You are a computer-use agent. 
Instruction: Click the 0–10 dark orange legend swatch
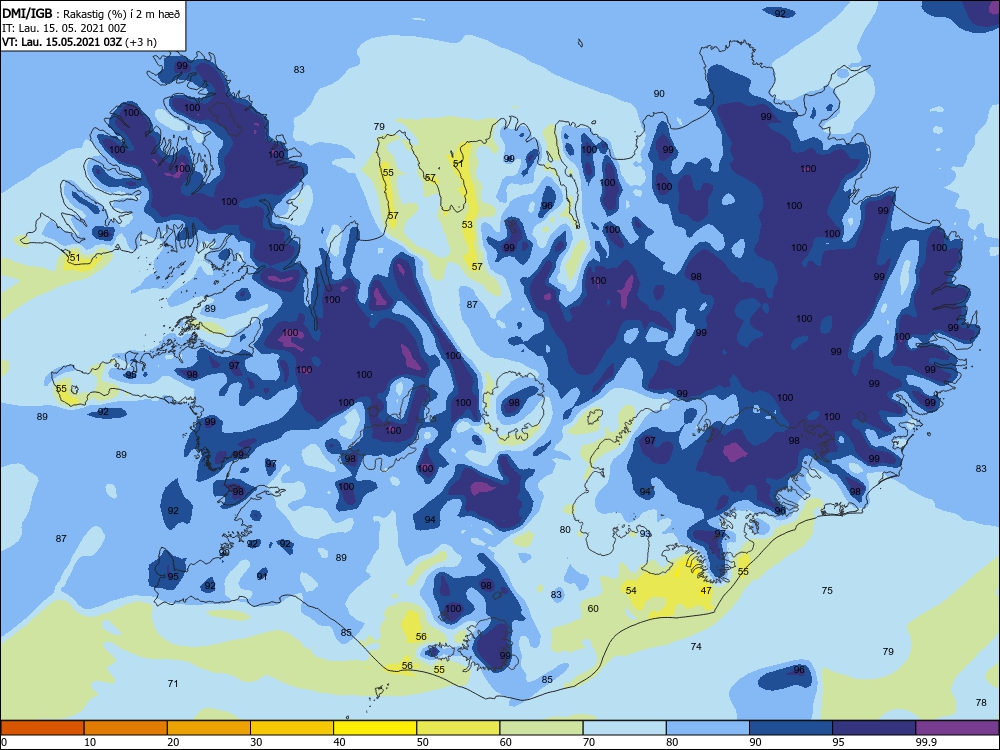42,728
